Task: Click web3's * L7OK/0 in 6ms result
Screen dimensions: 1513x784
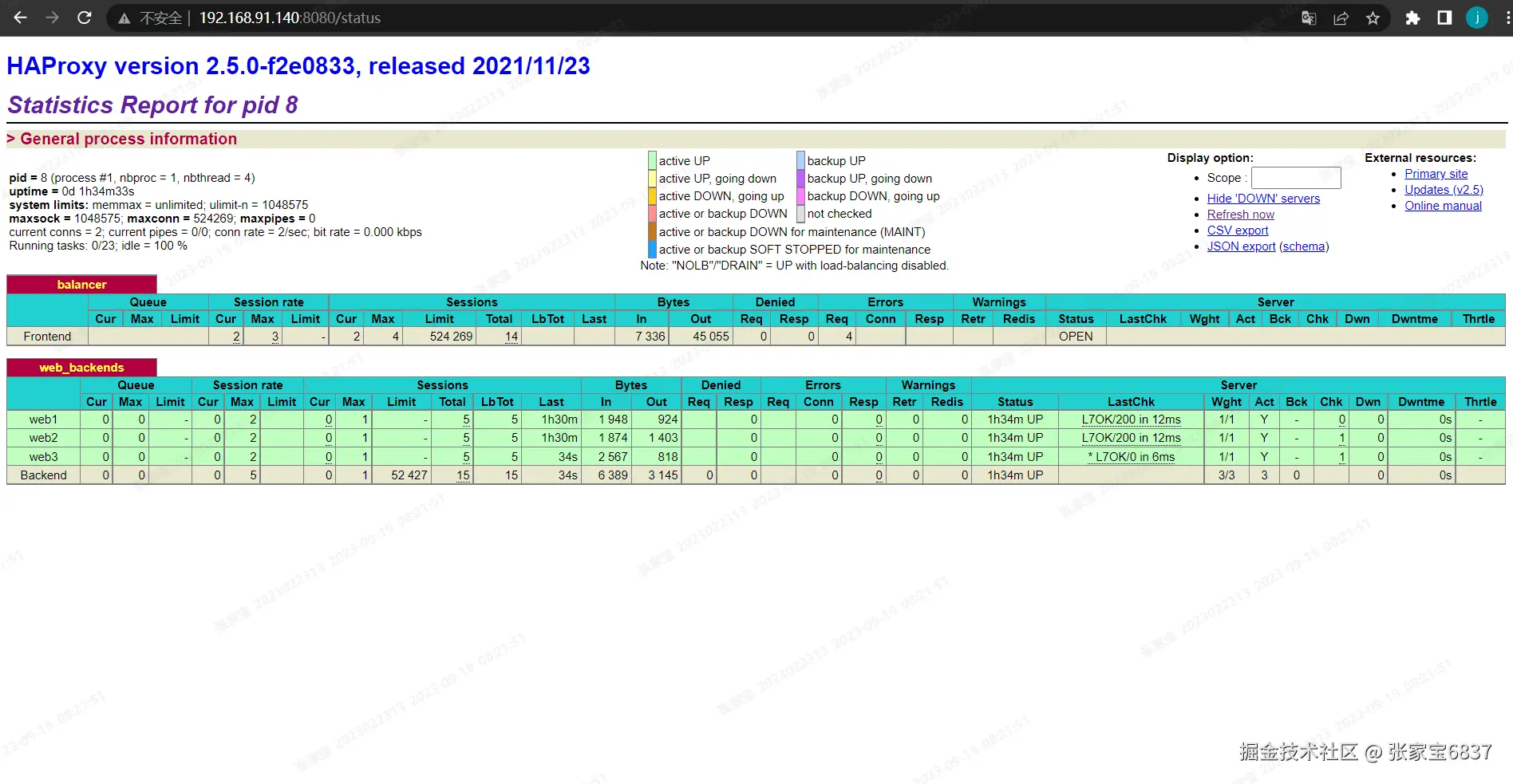Action: click(1131, 457)
